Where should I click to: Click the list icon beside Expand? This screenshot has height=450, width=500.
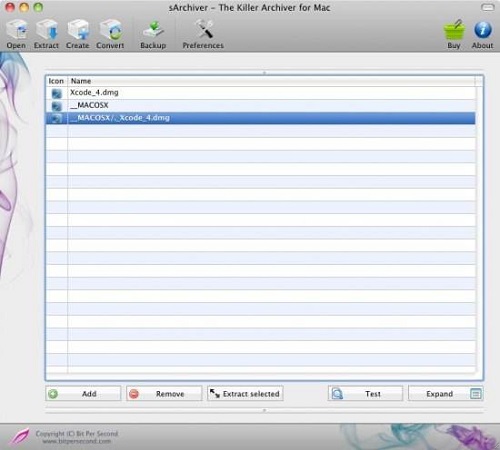click(x=476, y=394)
